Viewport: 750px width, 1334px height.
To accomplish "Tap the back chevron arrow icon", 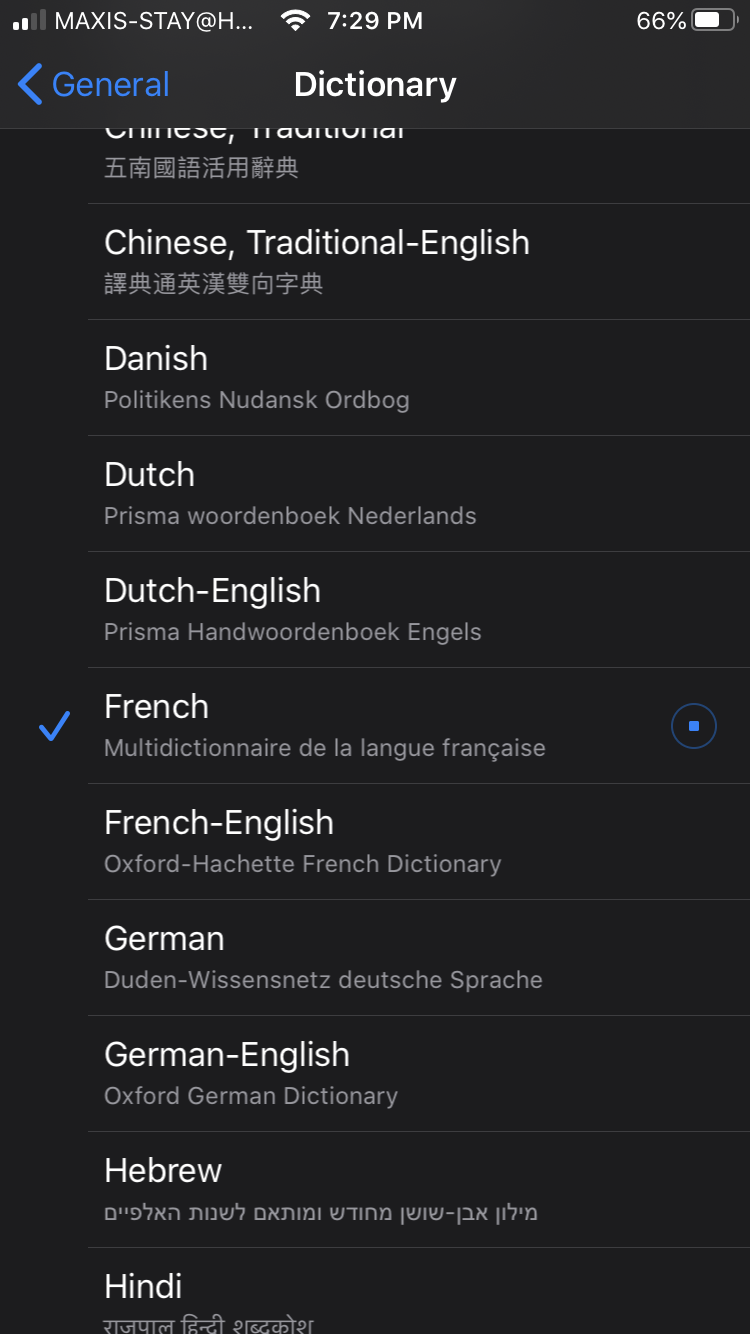I will pos(30,85).
